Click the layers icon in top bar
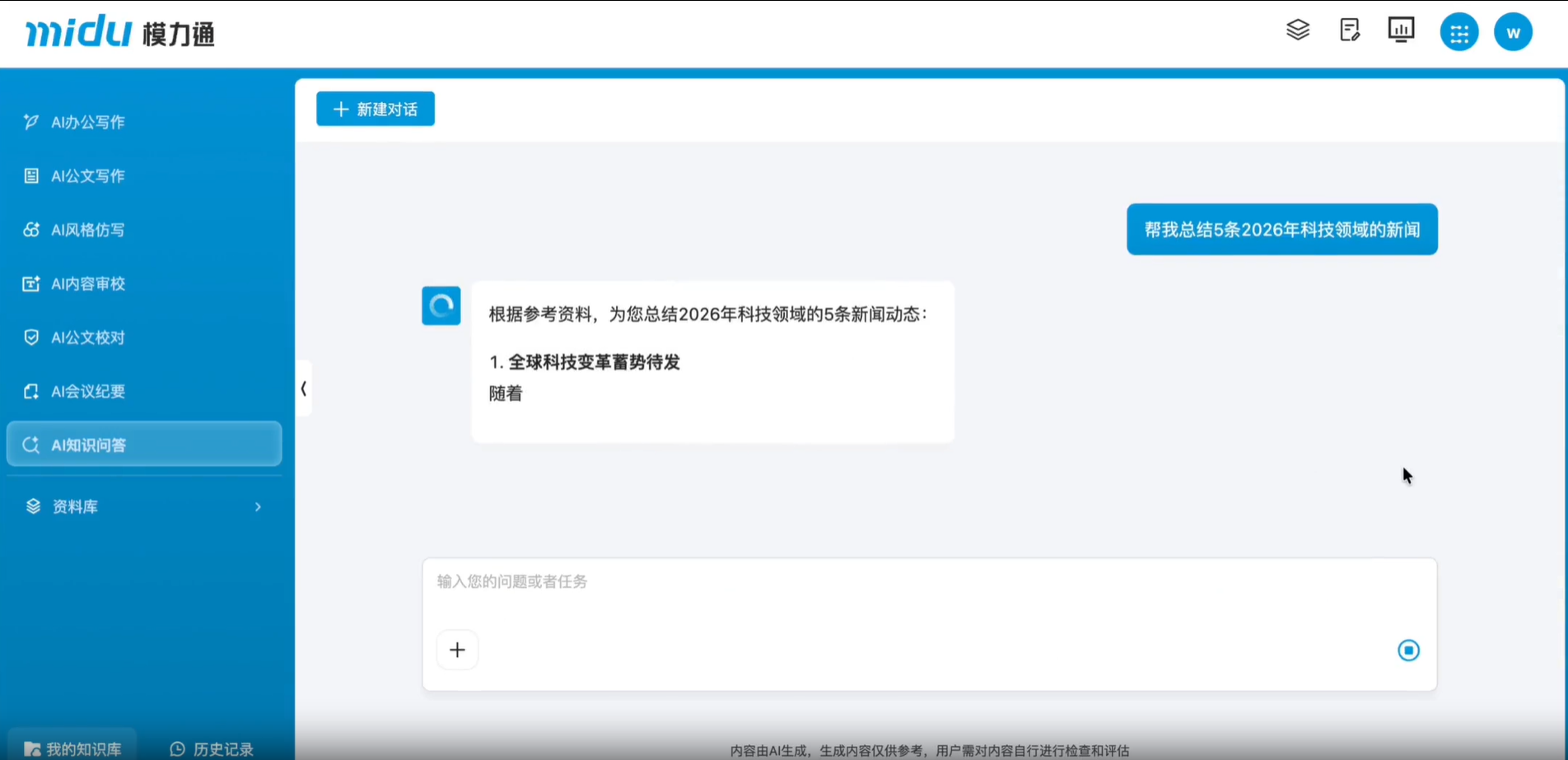The height and width of the screenshot is (760, 1568). point(1298,30)
